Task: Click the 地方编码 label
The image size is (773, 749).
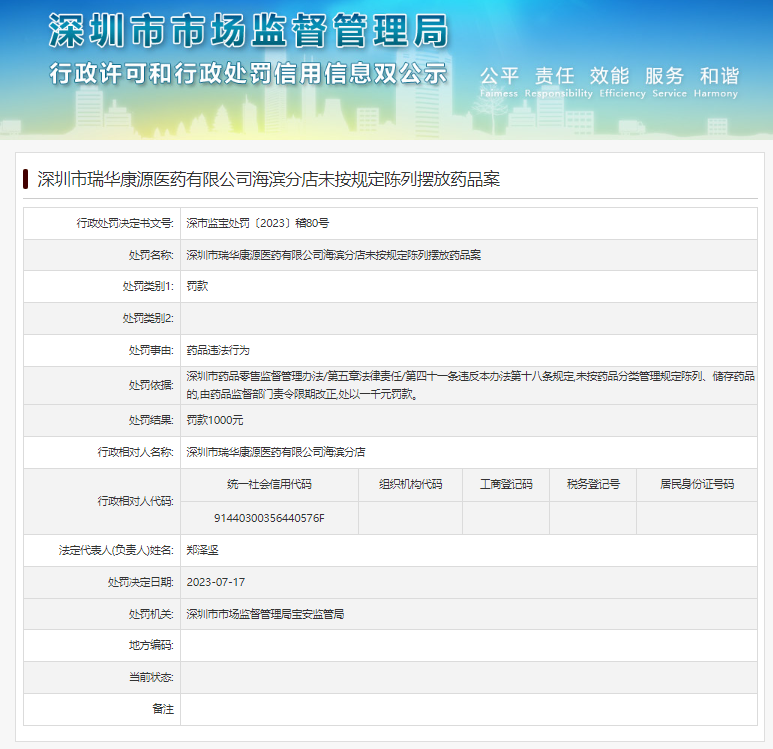Action: pos(151,645)
